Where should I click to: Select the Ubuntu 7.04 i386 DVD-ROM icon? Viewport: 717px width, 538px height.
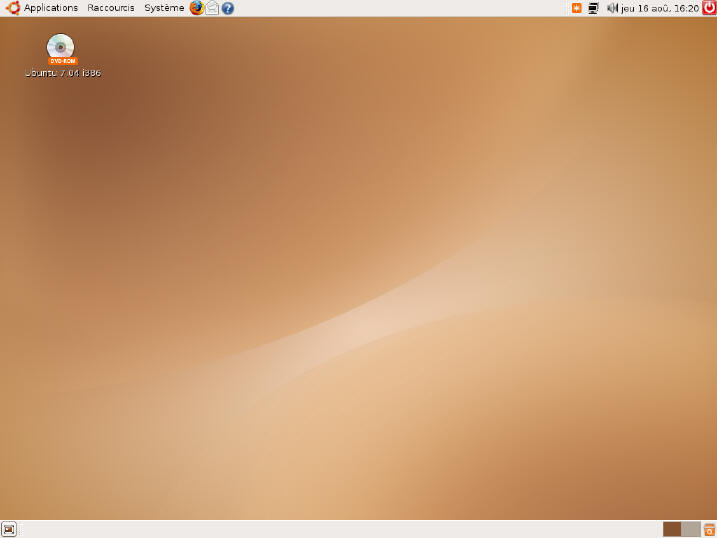tap(61, 48)
